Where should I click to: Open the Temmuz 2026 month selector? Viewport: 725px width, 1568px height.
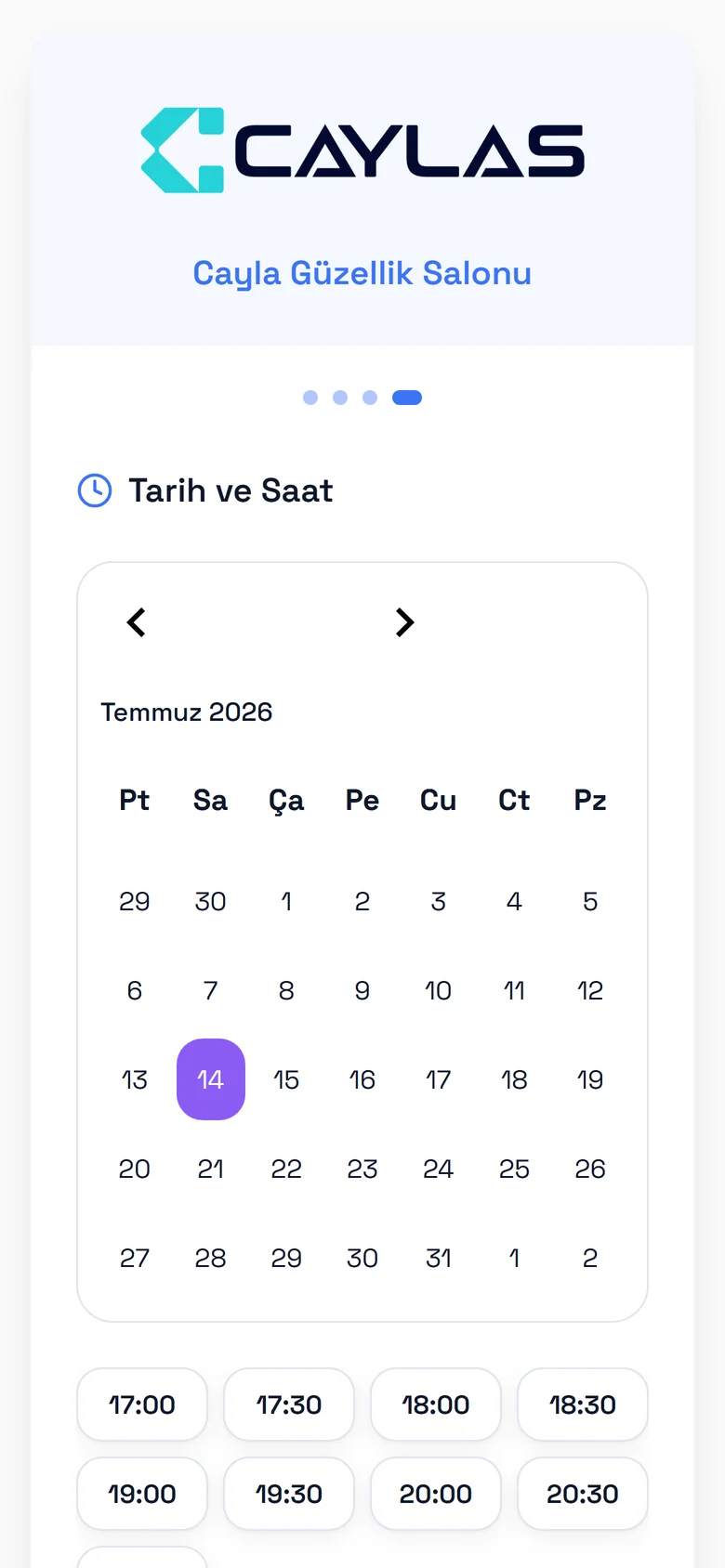(x=187, y=712)
